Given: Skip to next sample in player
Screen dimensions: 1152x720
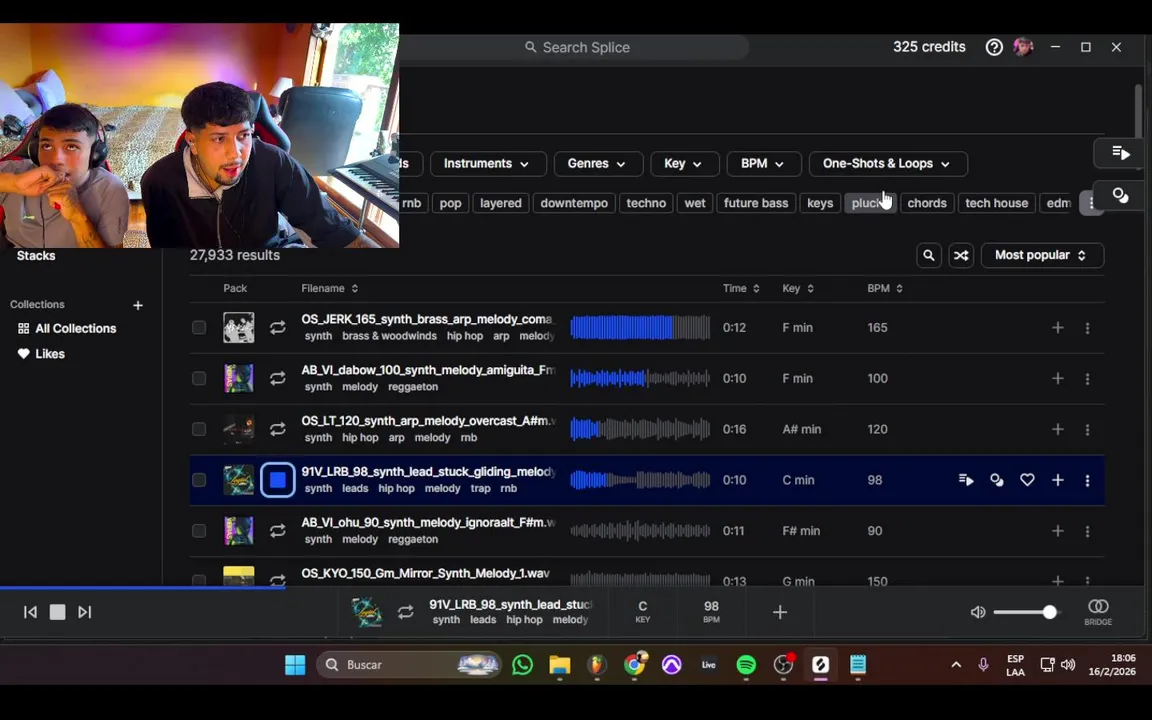Looking at the screenshot, I should pos(84,612).
